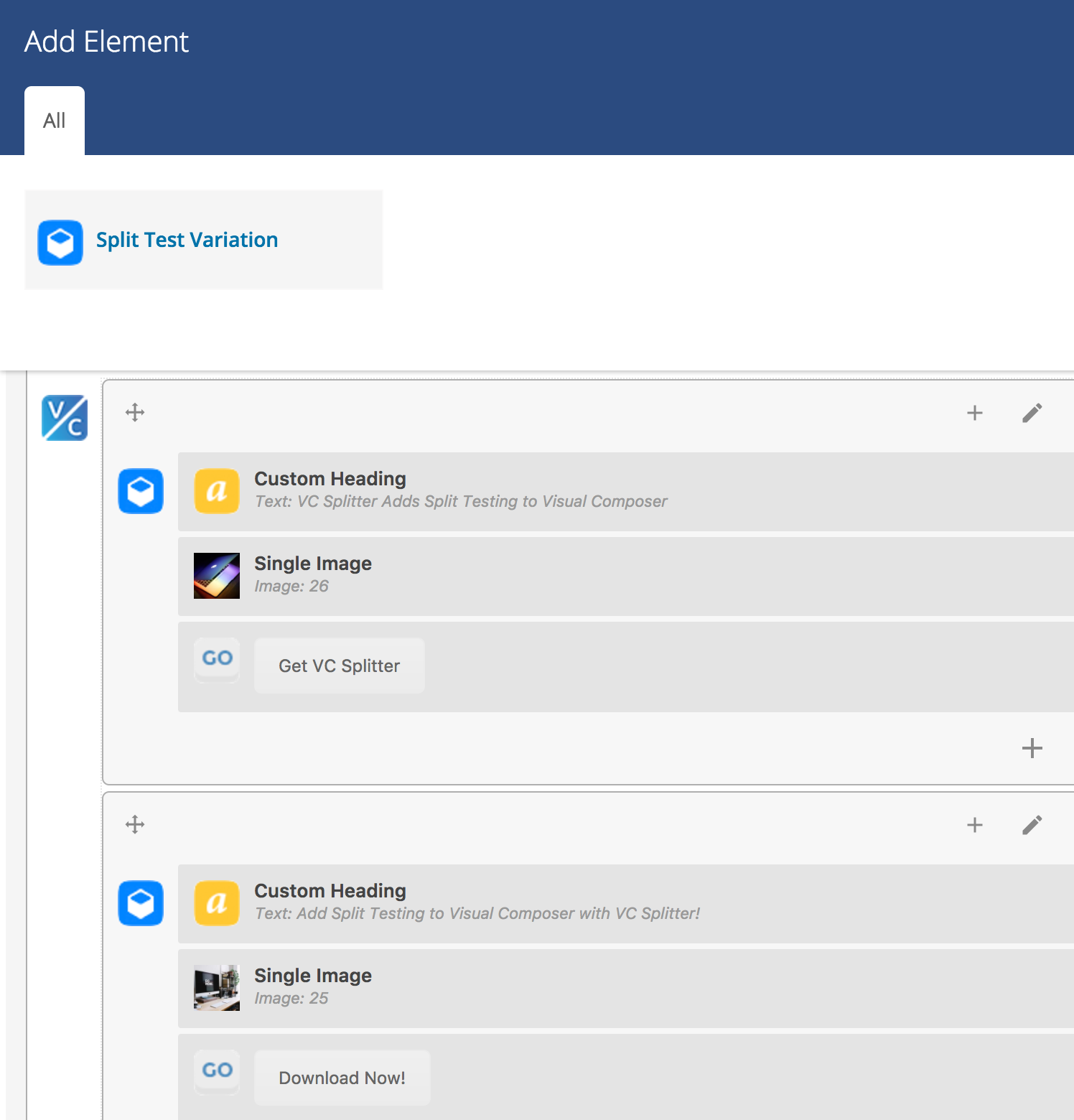Add a Split Test Variation element
The height and width of the screenshot is (1120, 1074).
pos(204,240)
